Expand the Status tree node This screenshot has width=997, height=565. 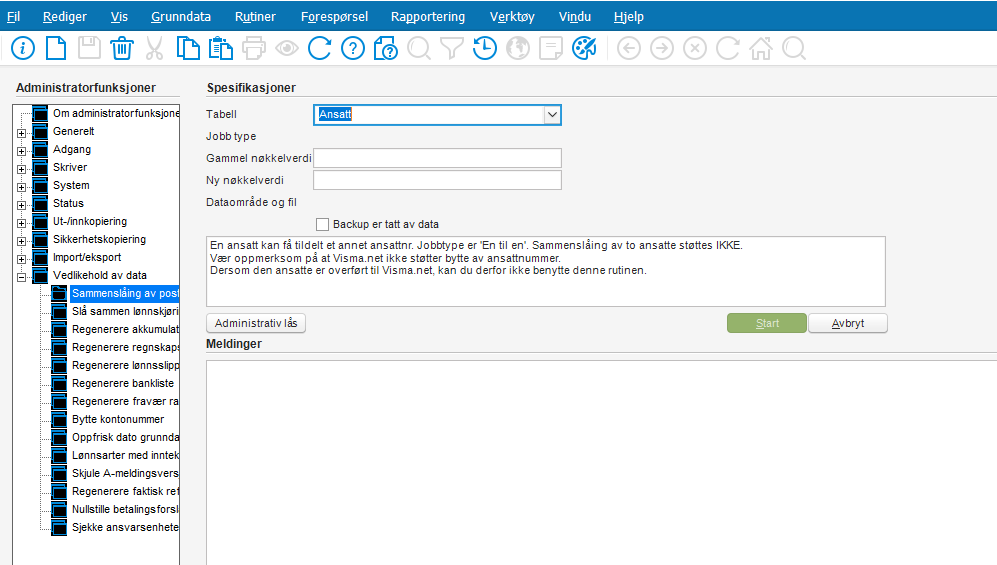[22, 205]
